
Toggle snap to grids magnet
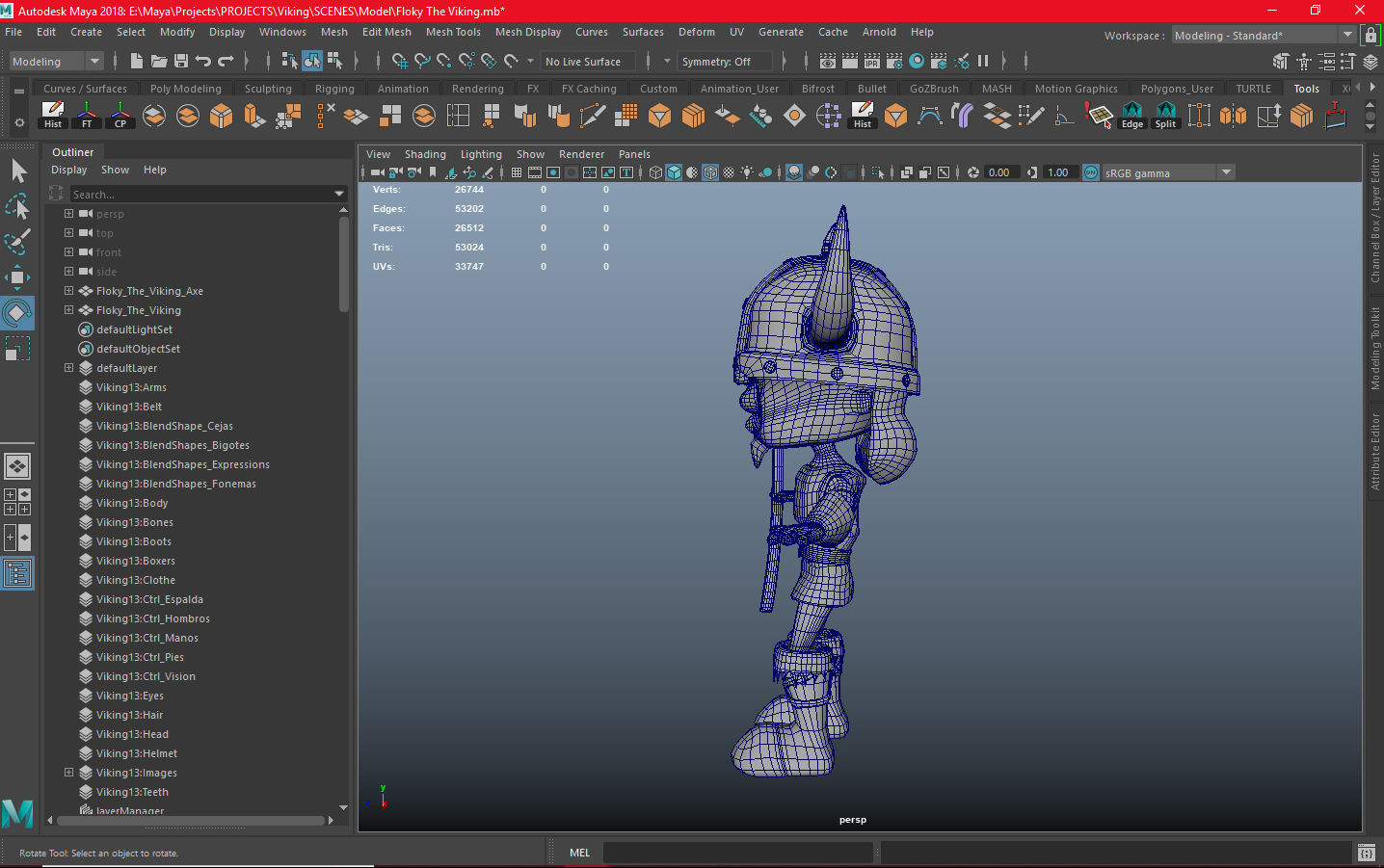point(399,61)
